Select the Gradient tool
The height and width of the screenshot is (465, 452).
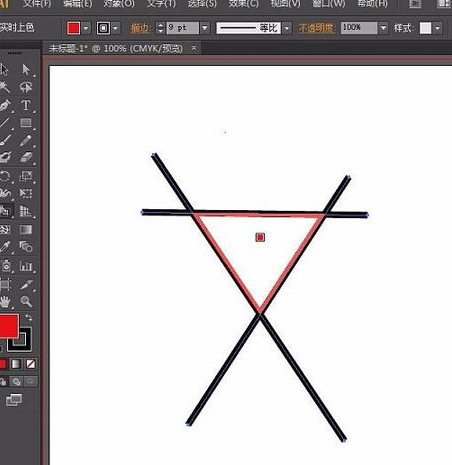pos(26,229)
